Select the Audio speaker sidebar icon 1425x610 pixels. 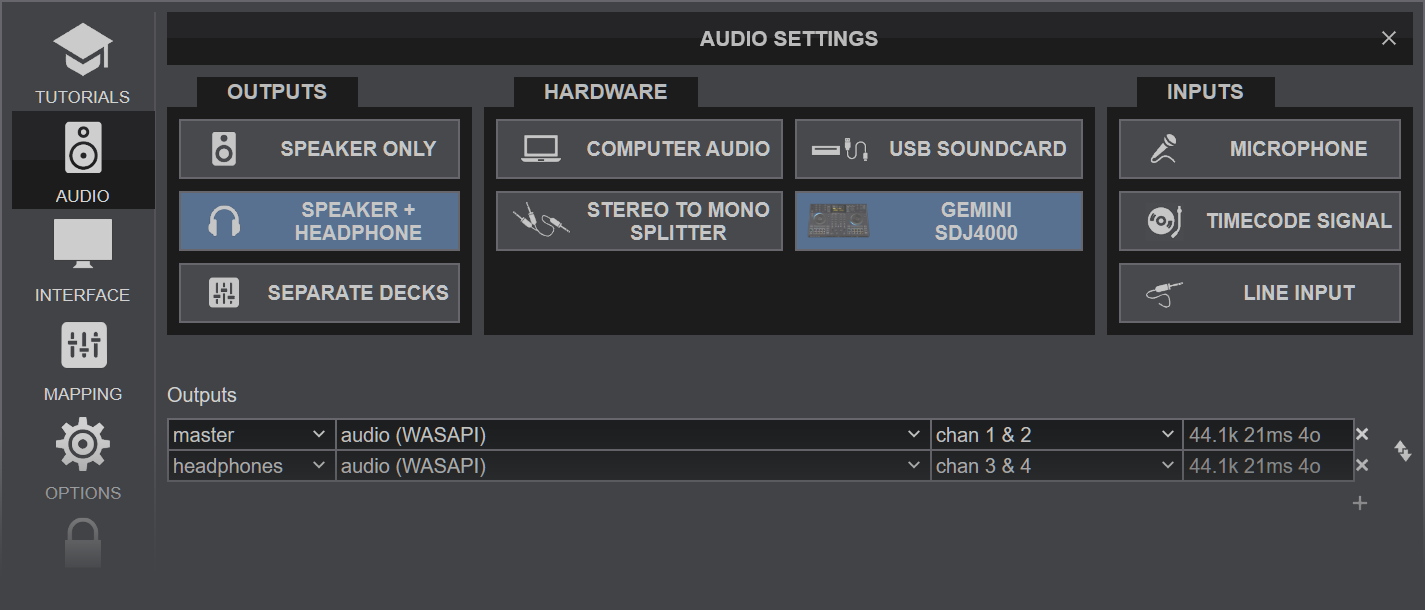coord(82,160)
